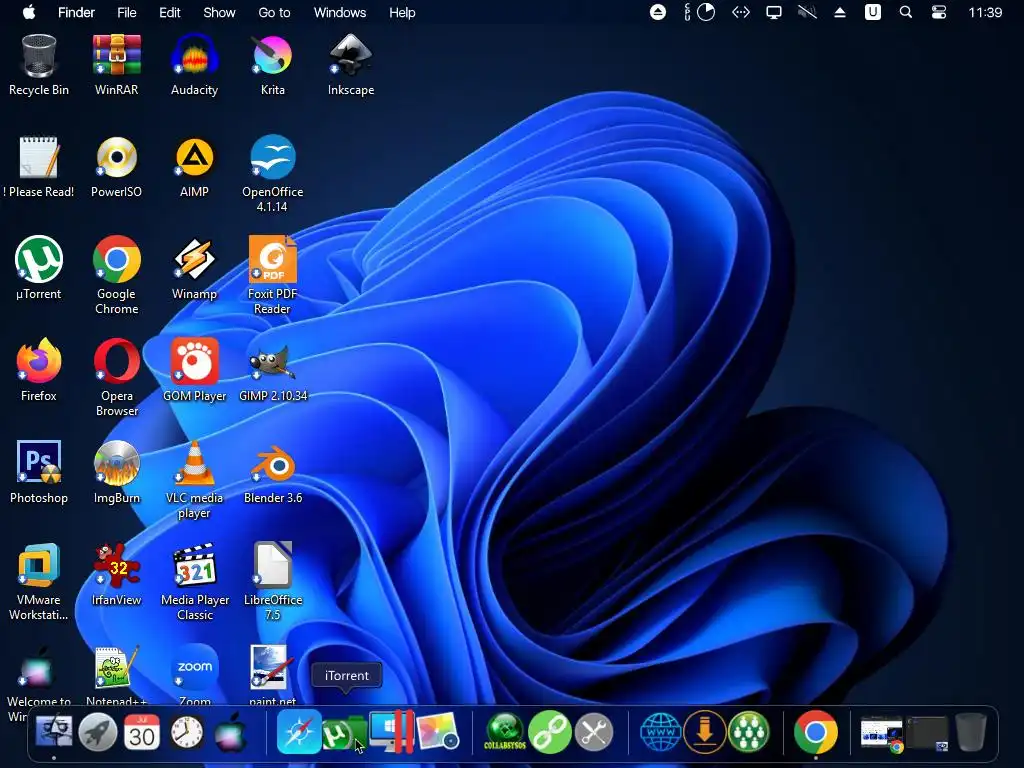
Task: Select the Google Chrome desktop shortcut
Action: click(x=116, y=276)
